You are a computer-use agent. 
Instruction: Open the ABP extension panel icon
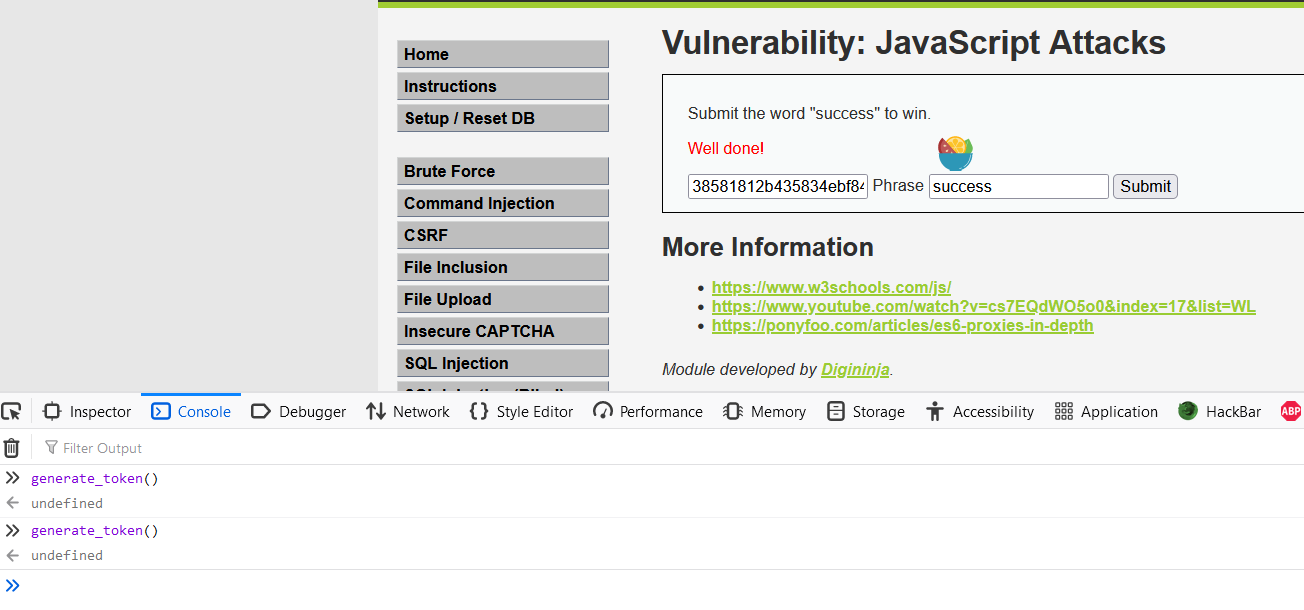click(1291, 411)
